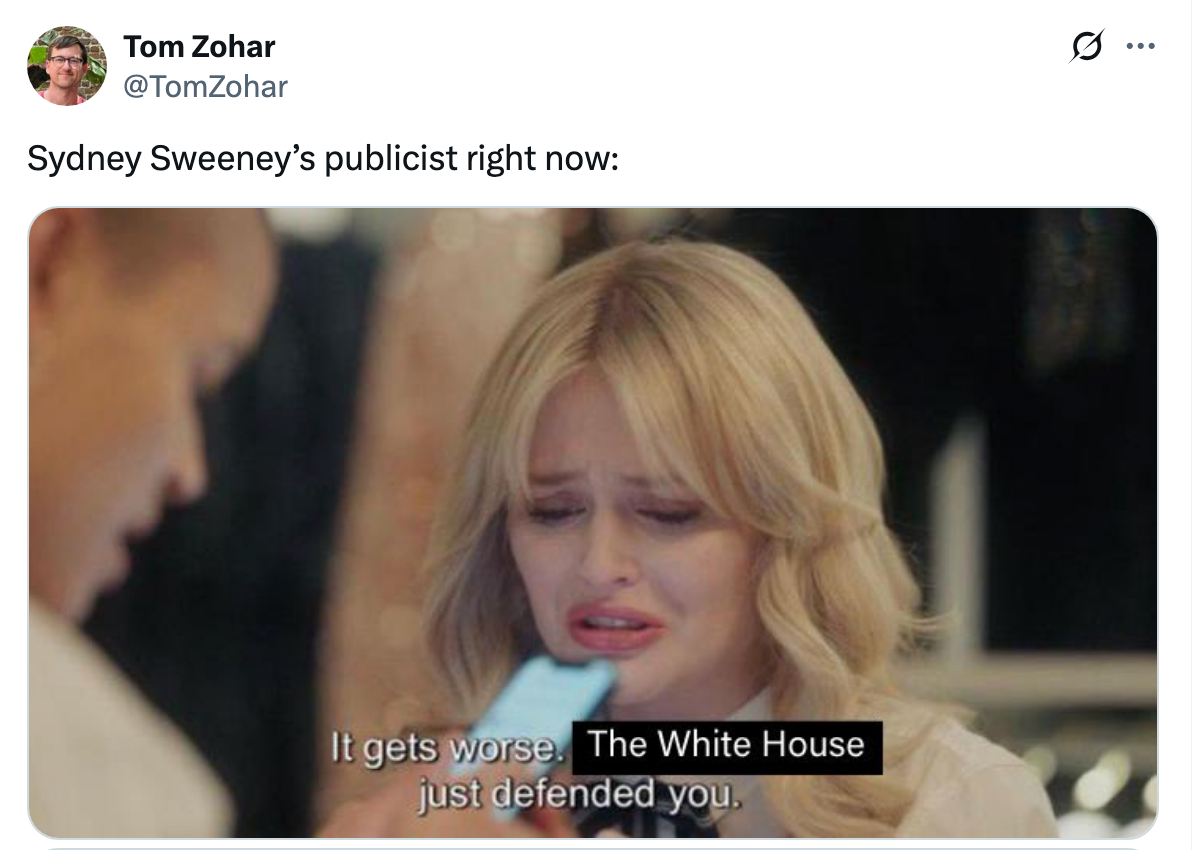Screen dimensions: 1192x850
Task: Click the word 'publicist' in the tweet
Action: (x=392, y=159)
